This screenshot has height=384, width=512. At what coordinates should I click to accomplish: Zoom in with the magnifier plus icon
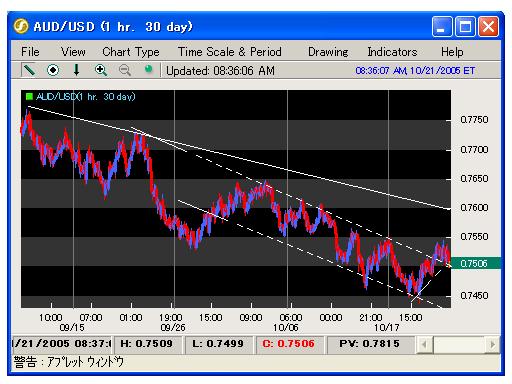101,70
